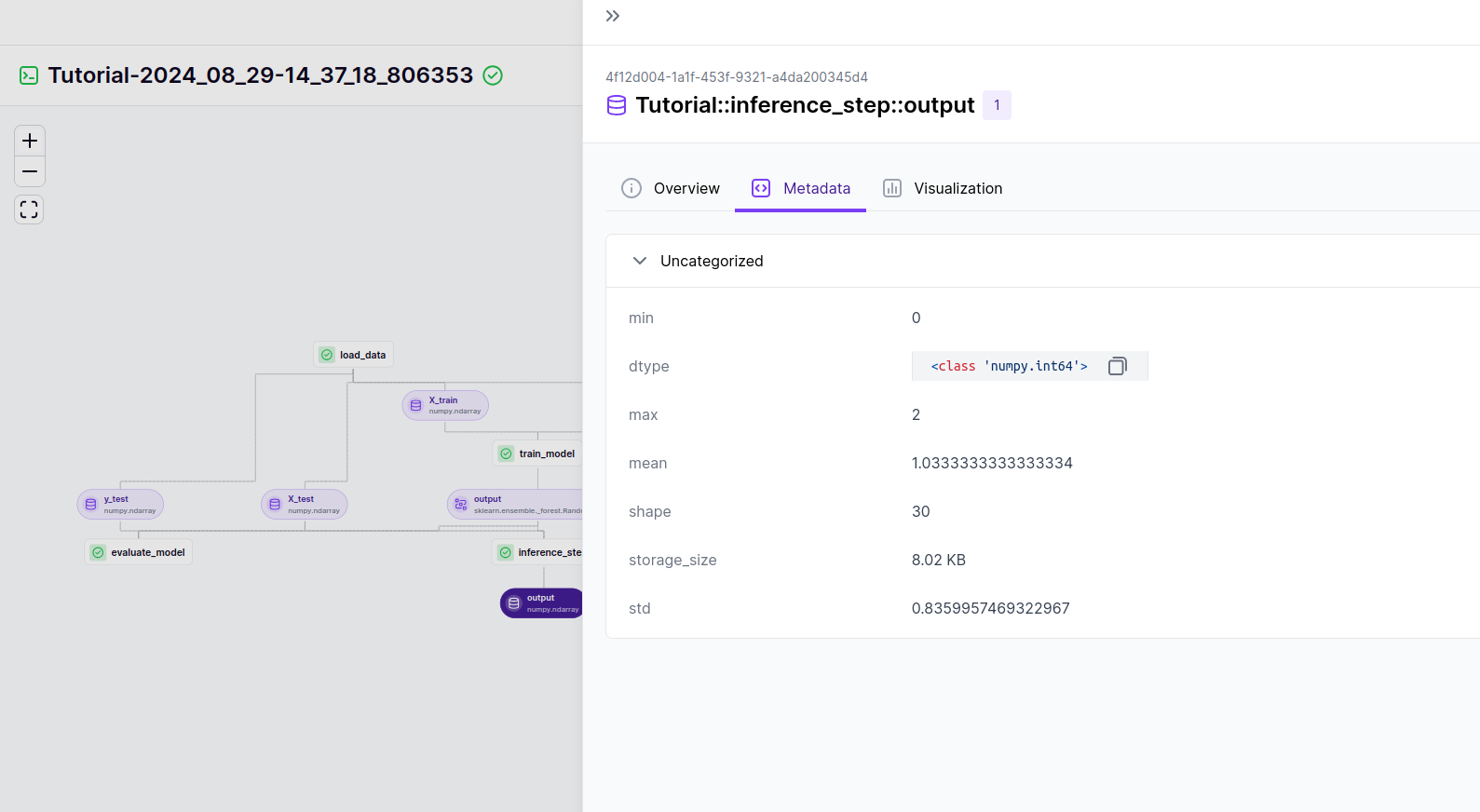The width and height of the screenshot is (1480, 812).
Task: Click the X_test artifact node
Action: tap(305, 504)
